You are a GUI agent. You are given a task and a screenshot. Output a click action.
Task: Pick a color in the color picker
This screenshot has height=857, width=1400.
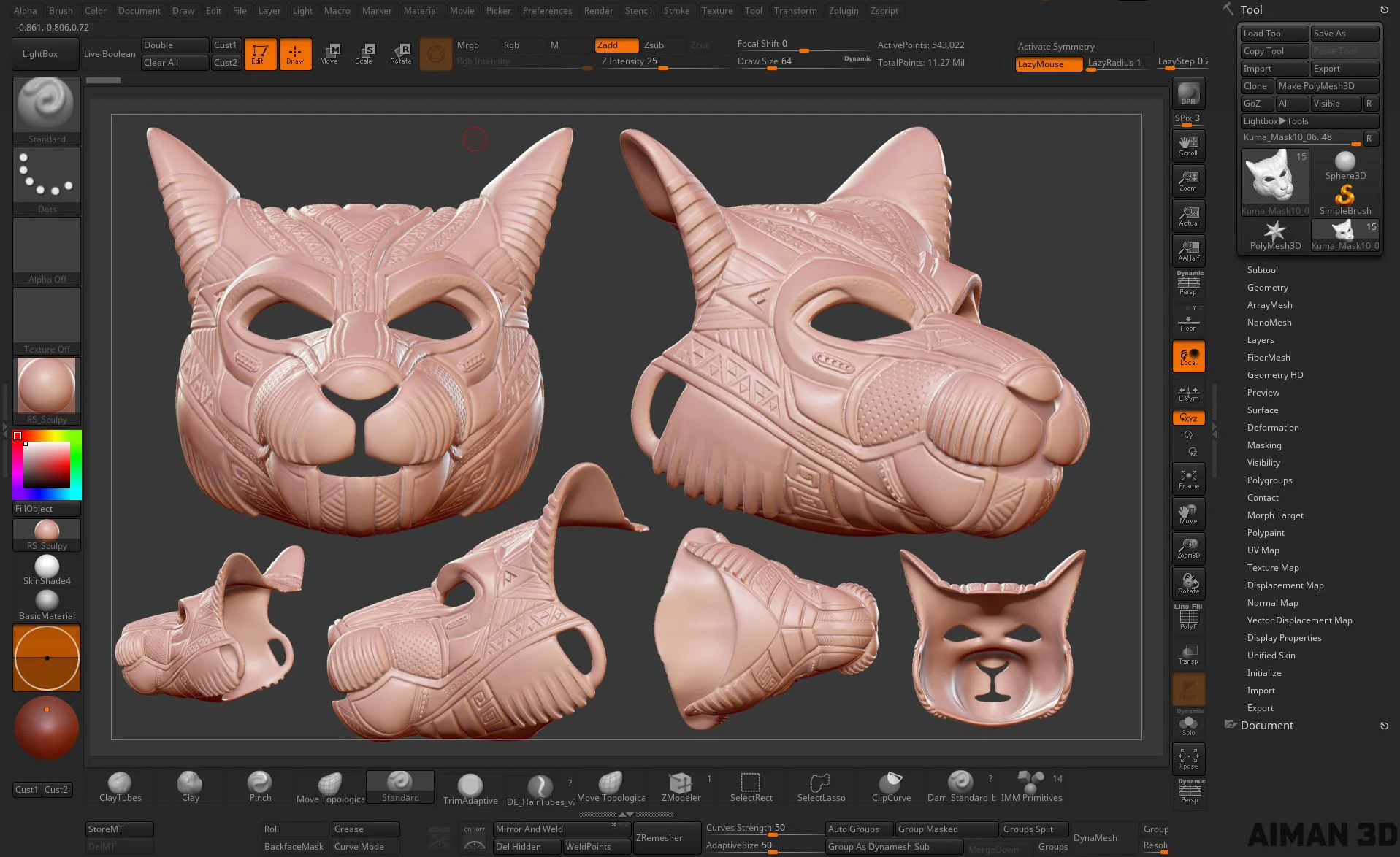pyautogui.click(x=47, y=464)
